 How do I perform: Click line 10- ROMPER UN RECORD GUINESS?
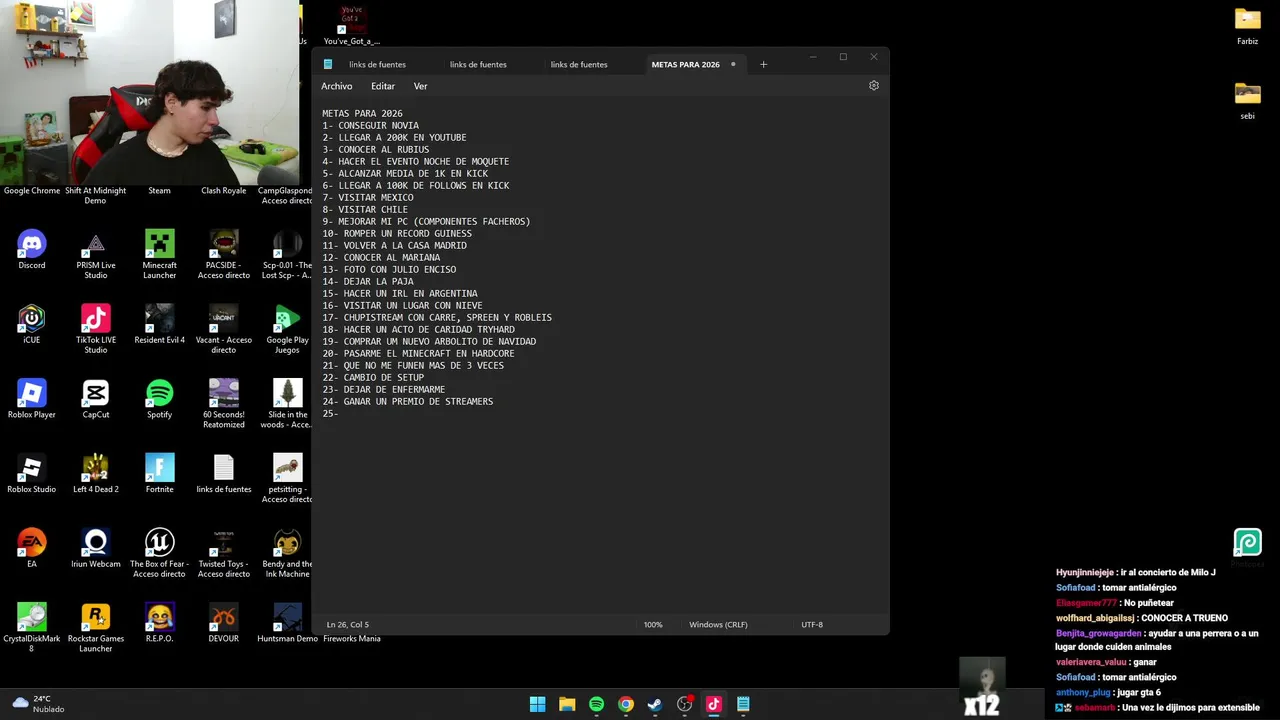click(x=397, y=233)
